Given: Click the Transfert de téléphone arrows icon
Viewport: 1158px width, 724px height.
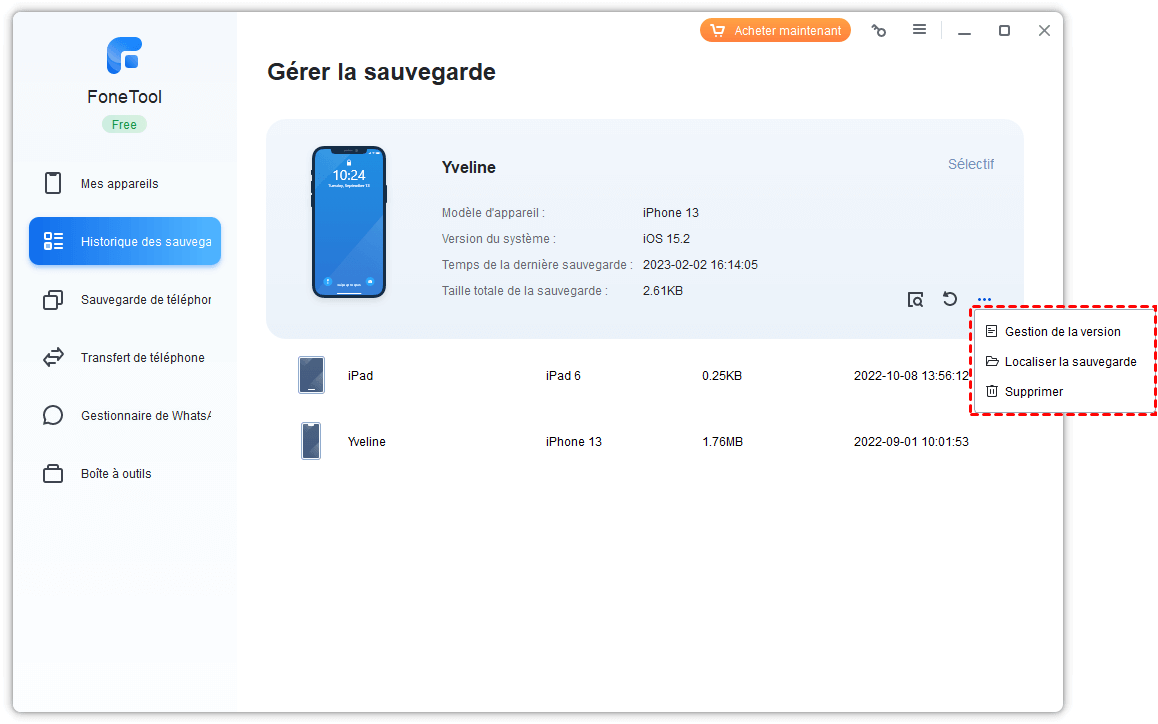Looking at the screenshot, I should point(53,358).
